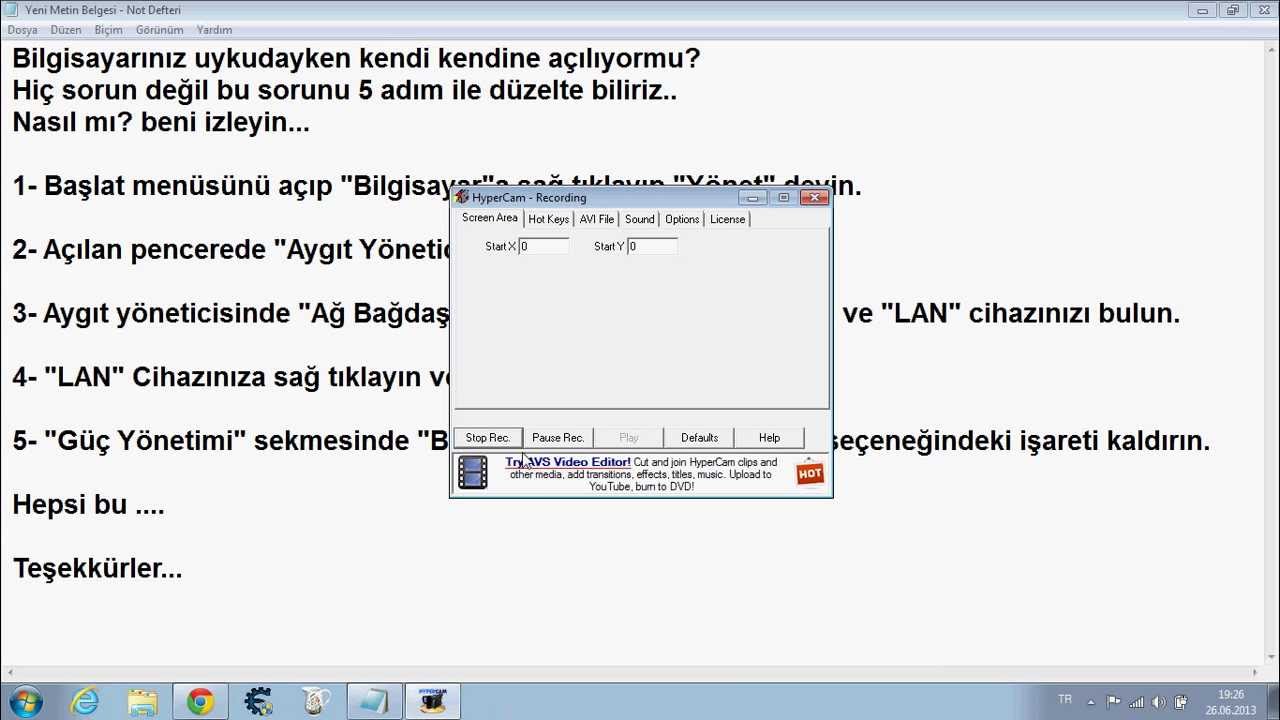This screenshot has height=720, width=1280.
Task: Open the Düzen menu
Action: click(66, 30)
